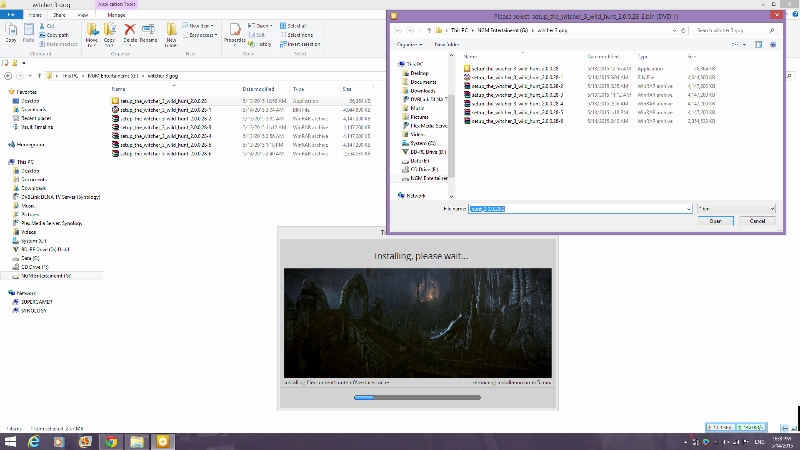Open the New item dropdown
The image size is (800, 450).
(198, 26)
